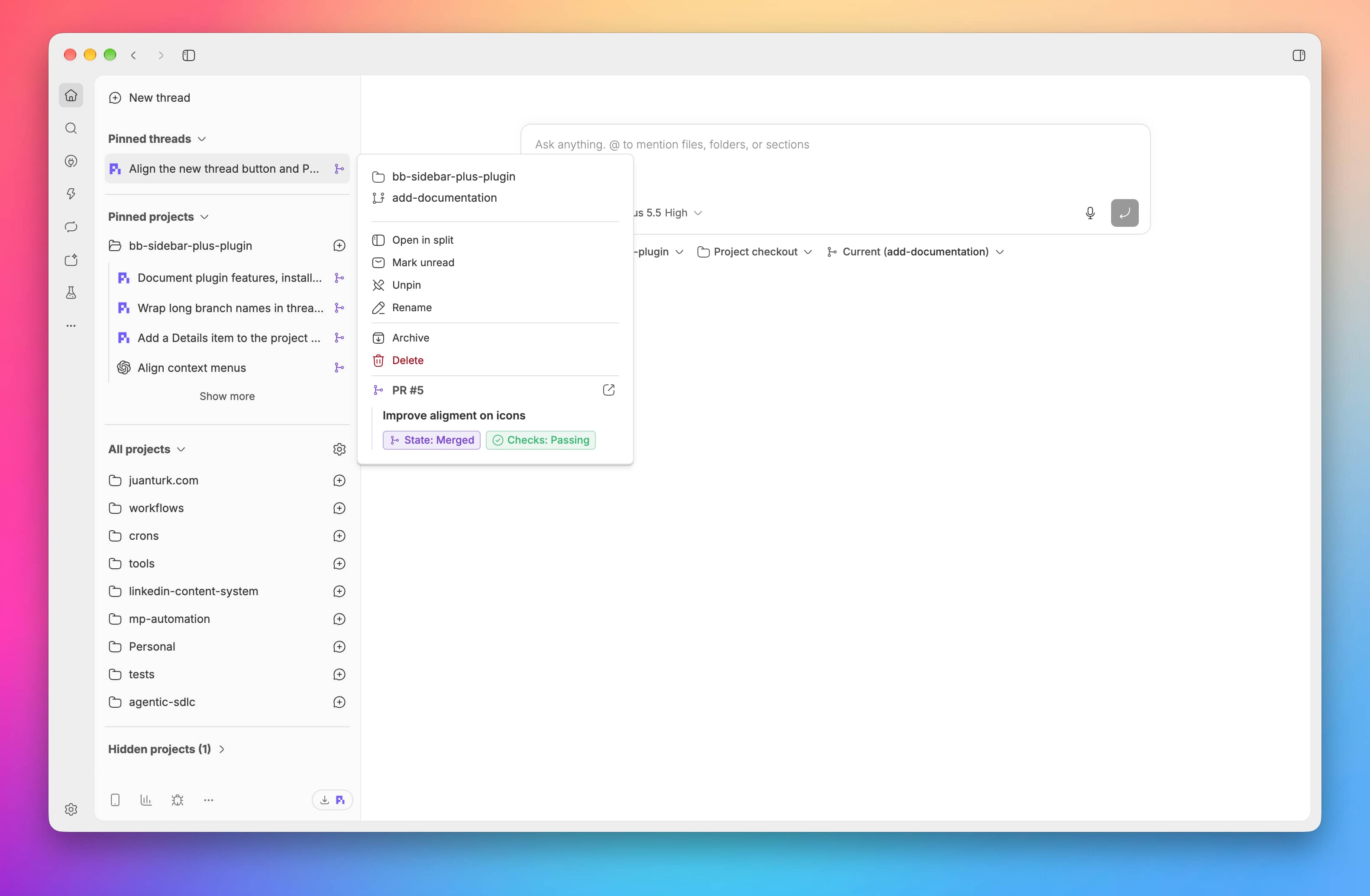
Task: Collapse the Pinned projects section
Action: click(158, 217)
